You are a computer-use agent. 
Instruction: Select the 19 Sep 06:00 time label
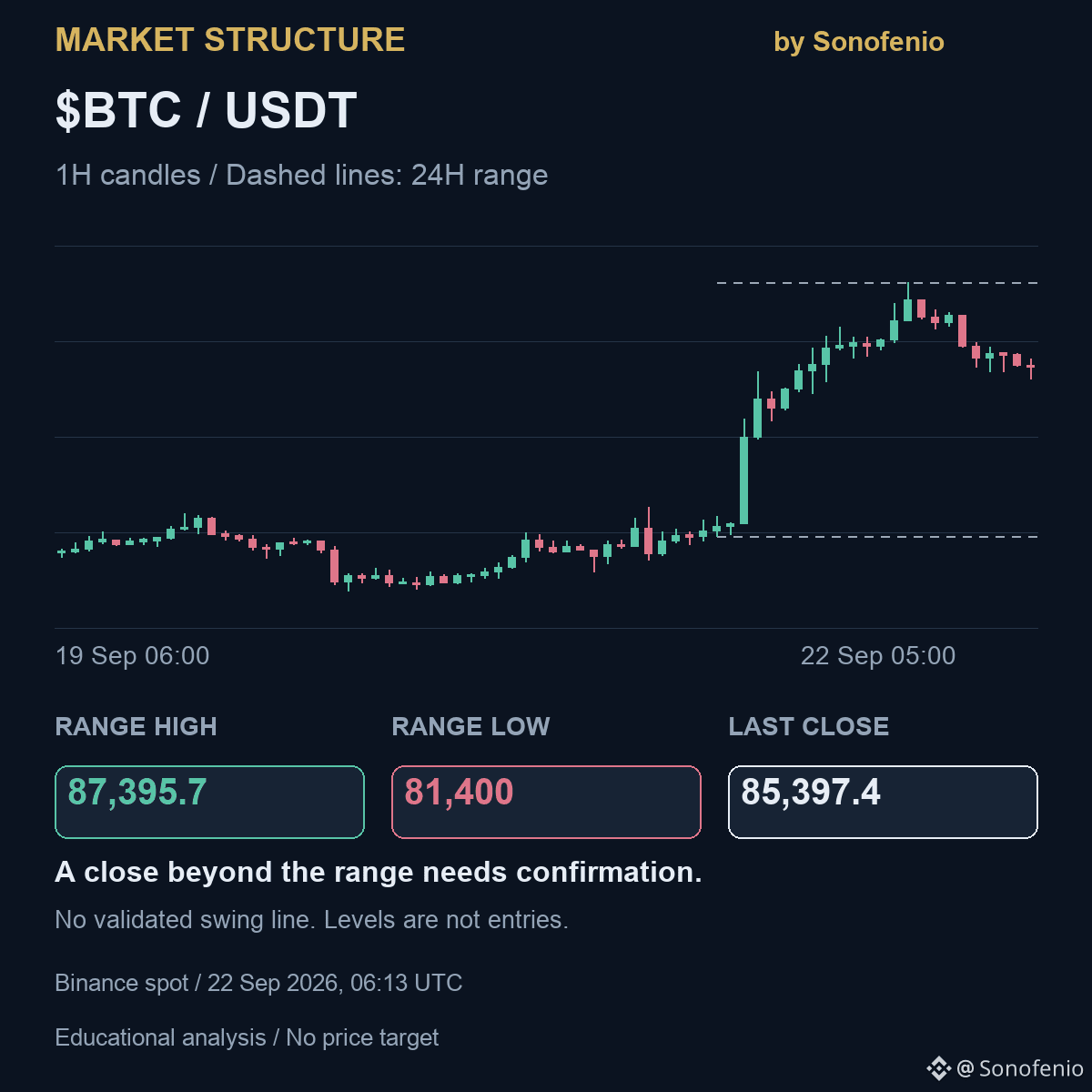click(133, 656)
